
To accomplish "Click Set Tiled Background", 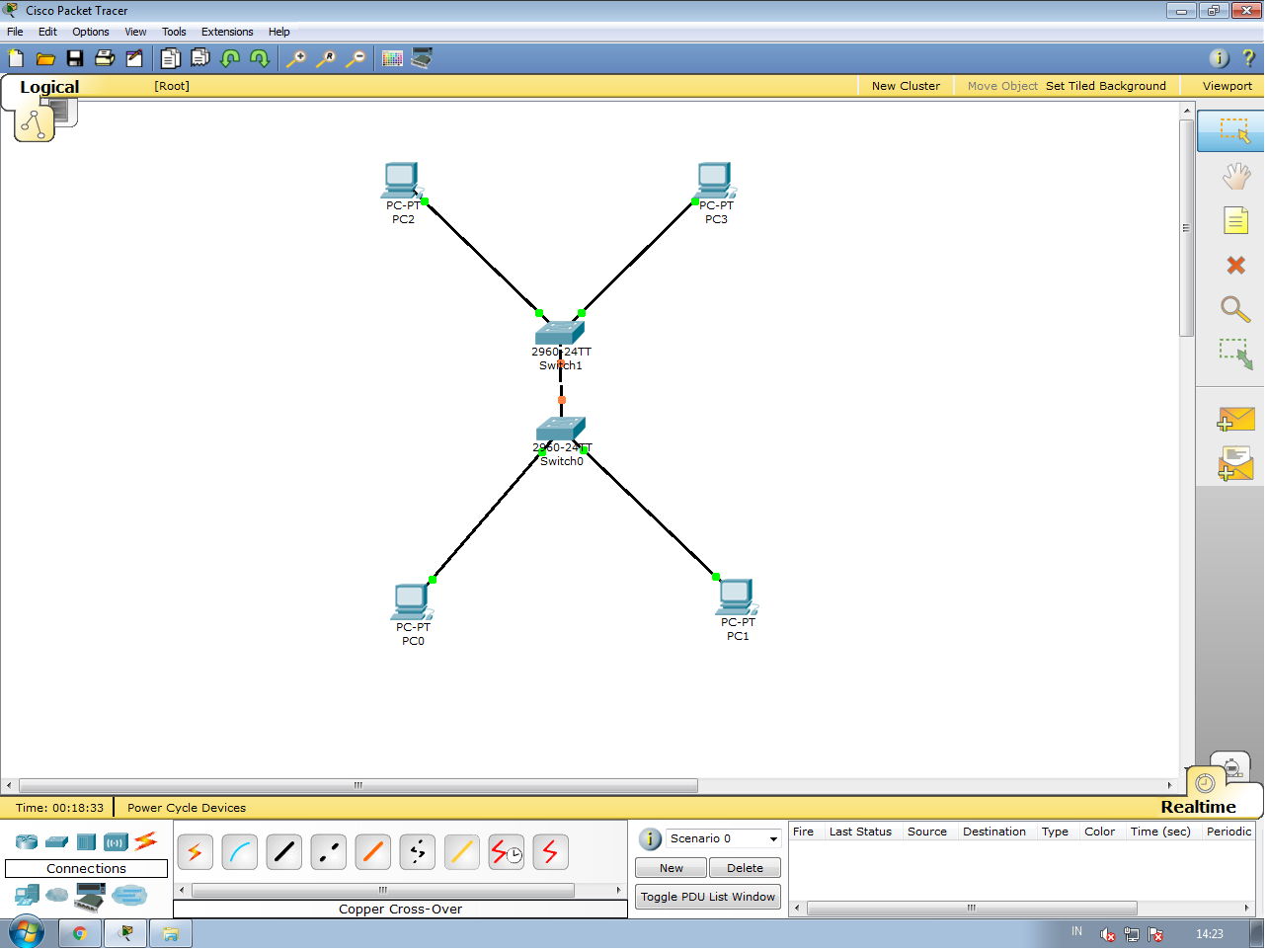I will [1106, 86].
